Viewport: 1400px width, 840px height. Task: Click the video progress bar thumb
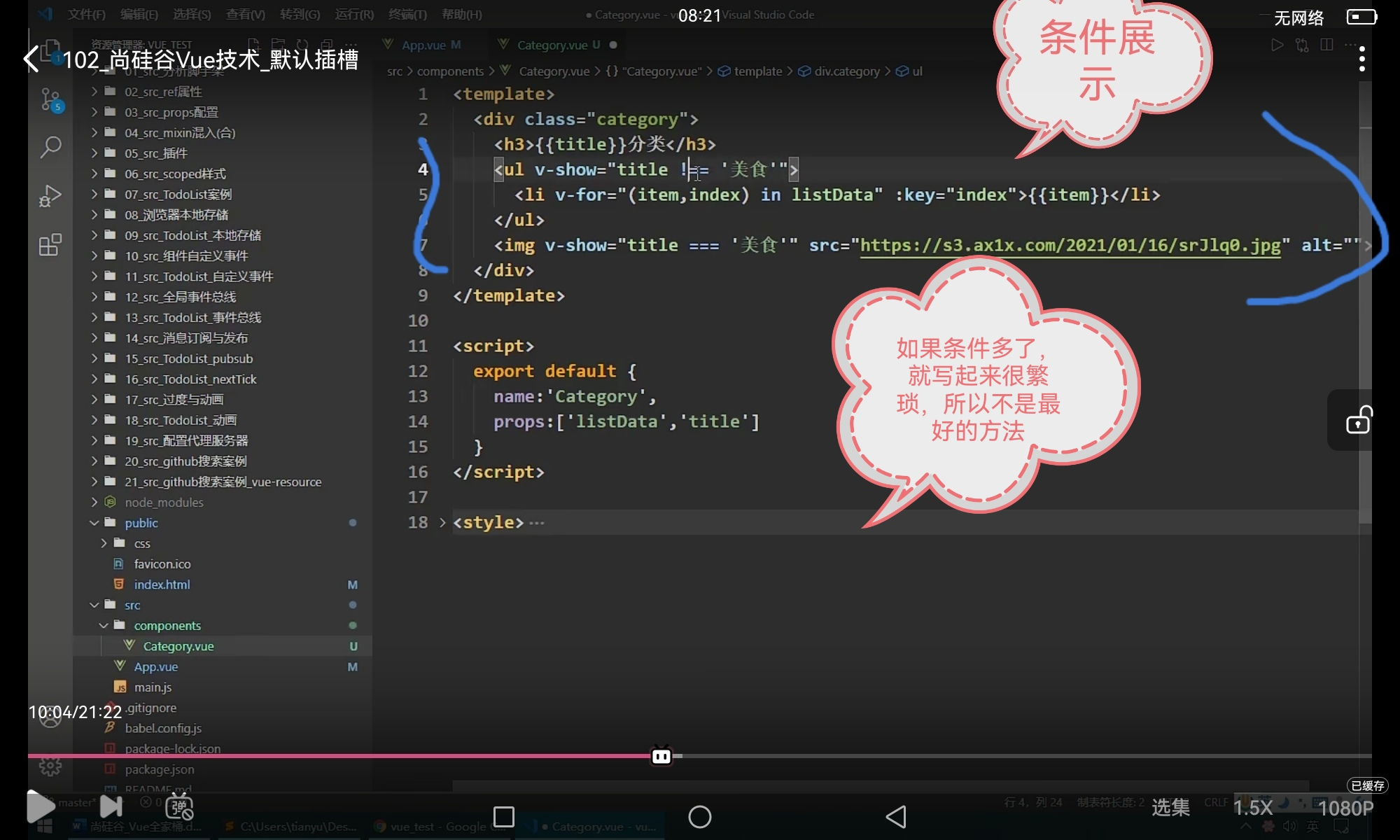click(x=661, y=756)
